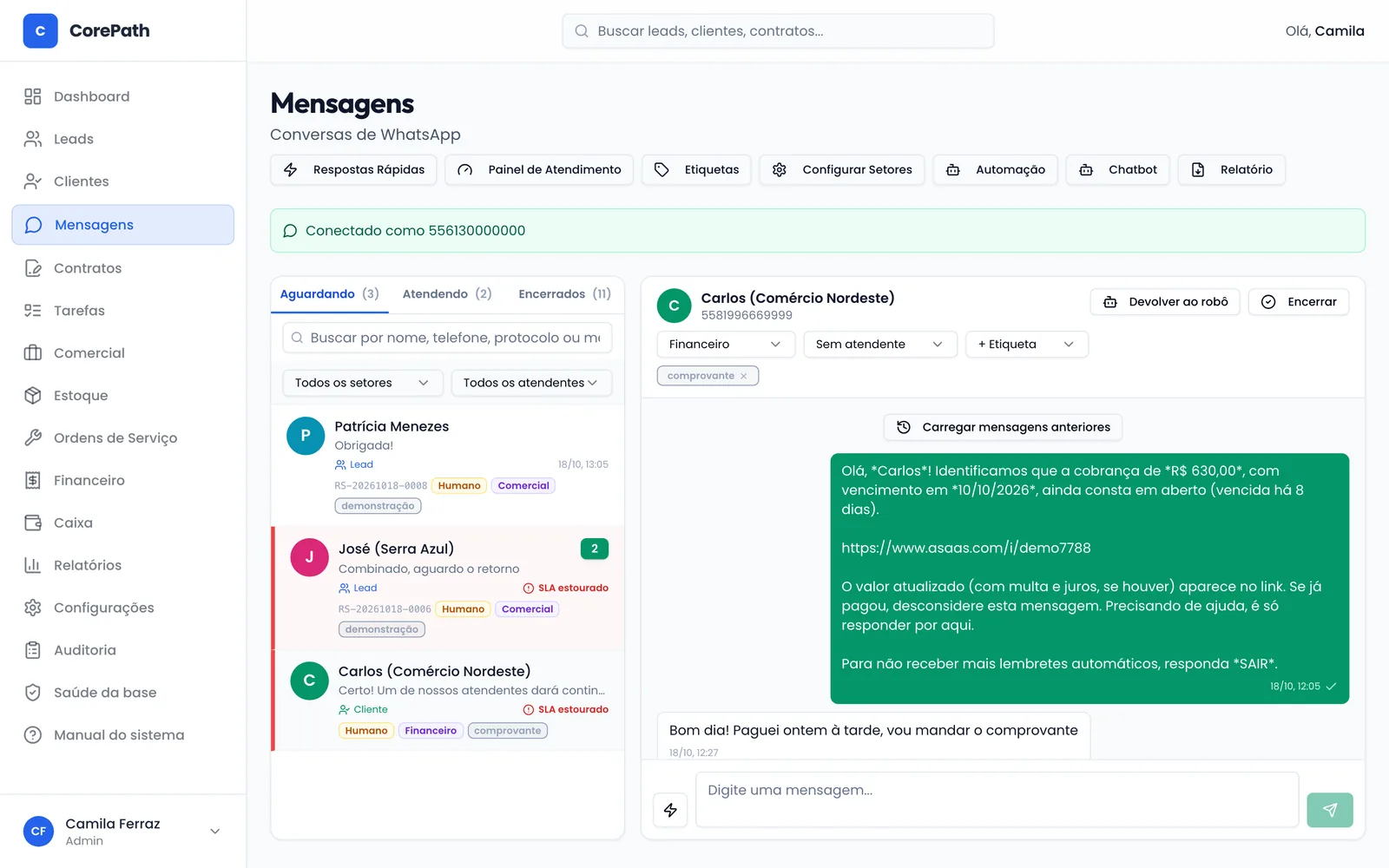Open Clientes section
1389x868 pixels.
(x=122, y=181)
